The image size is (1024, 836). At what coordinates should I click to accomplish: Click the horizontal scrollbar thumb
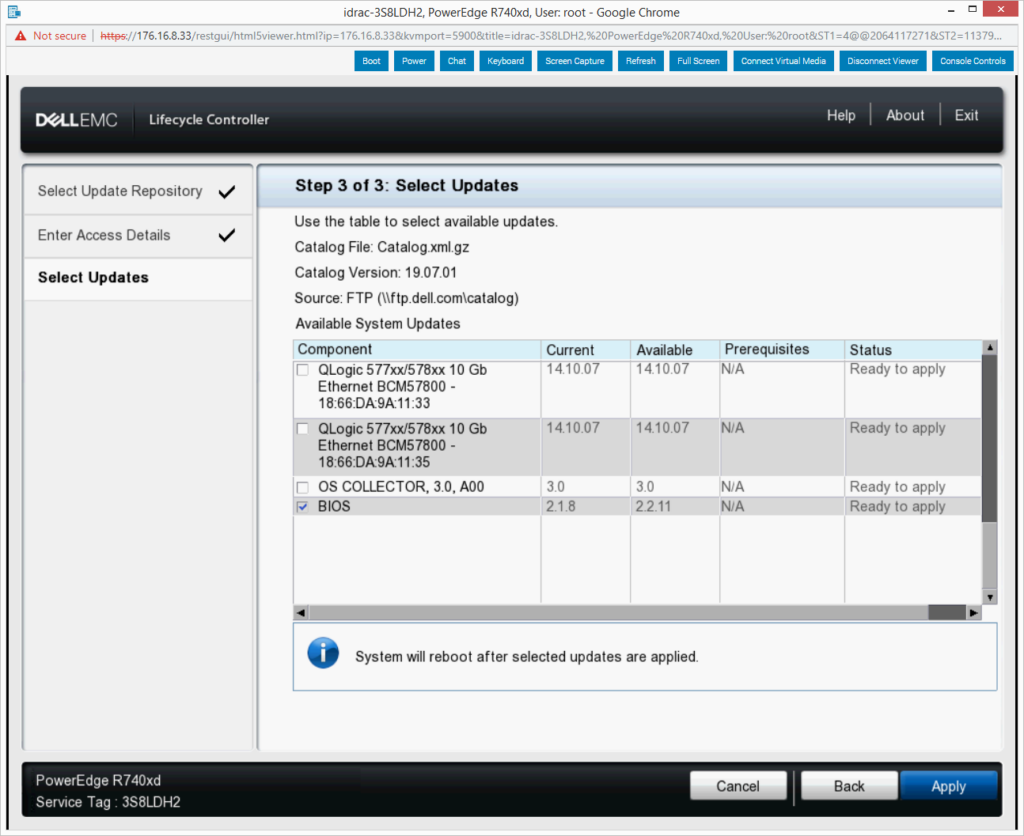[946, 613]
